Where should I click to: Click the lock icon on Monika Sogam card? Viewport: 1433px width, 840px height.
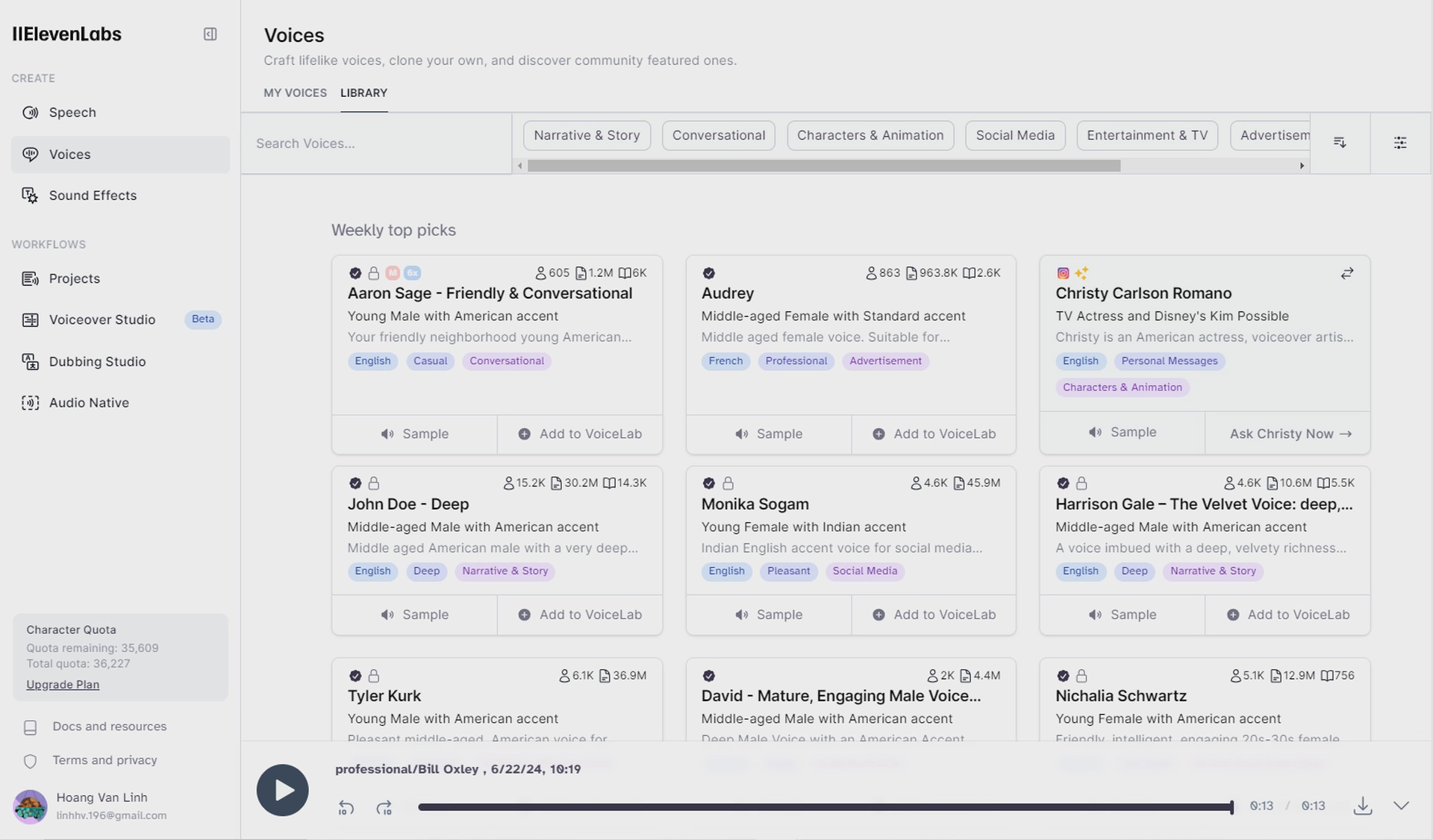[728, 483]
